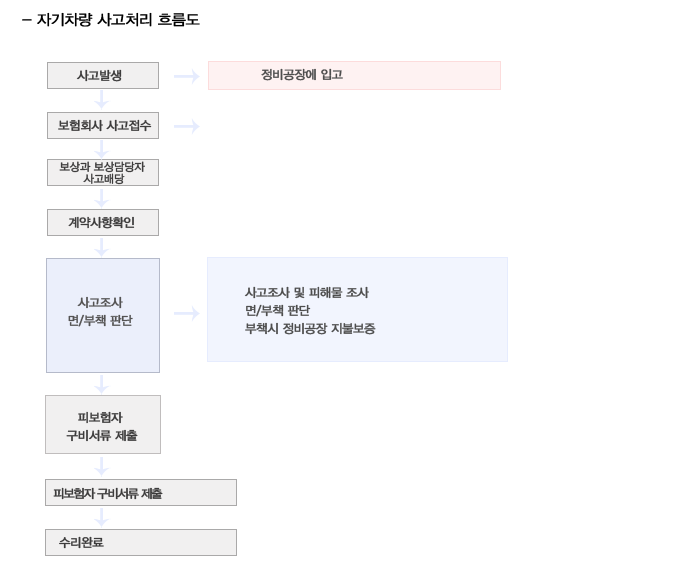Screen dimensions: 675x569
Task: Click the 자기차량 사고처리 흐름도 heading
Action: click(118, 20)
